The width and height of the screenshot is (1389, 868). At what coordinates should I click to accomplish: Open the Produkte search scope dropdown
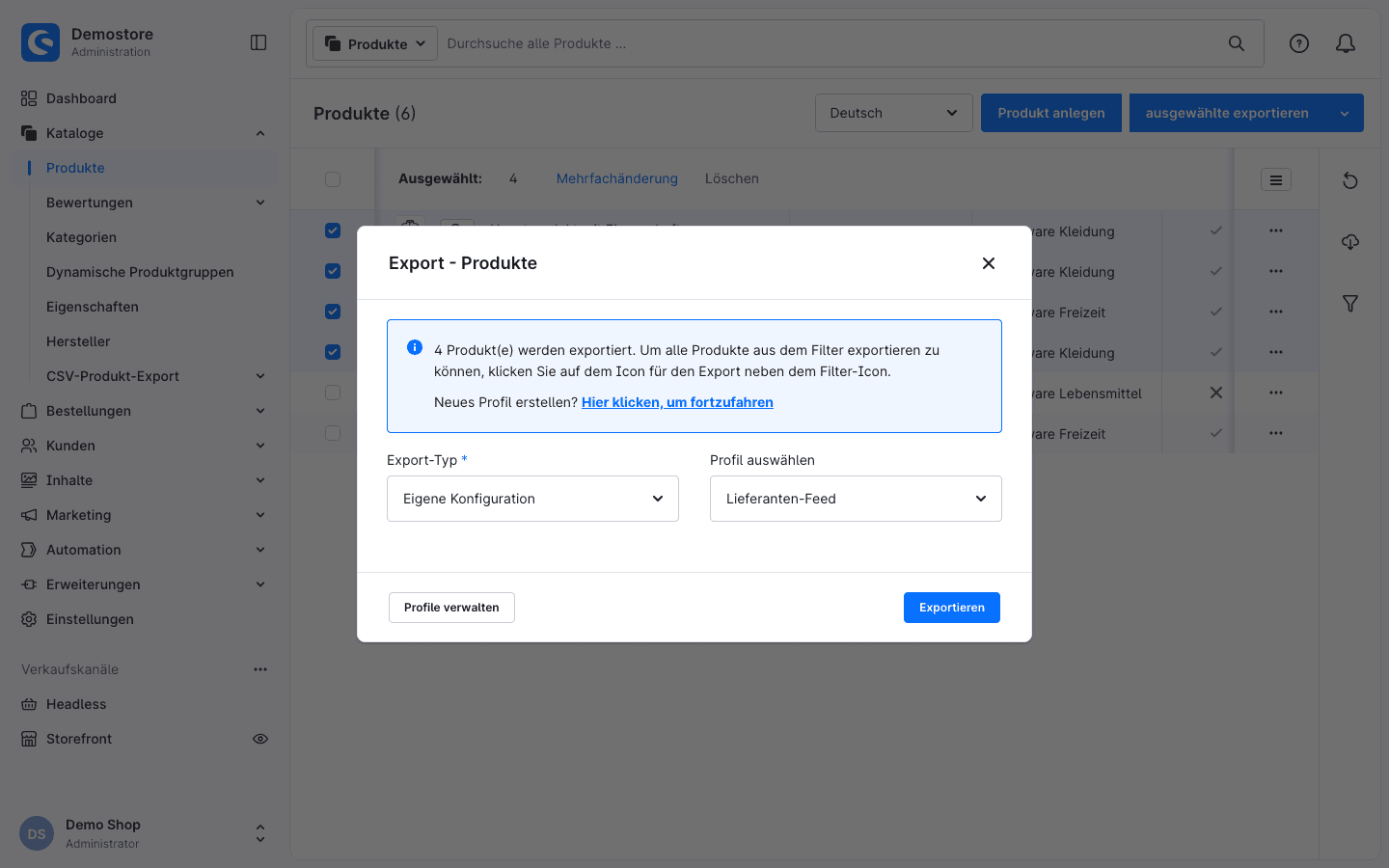[x=375, y=43]
